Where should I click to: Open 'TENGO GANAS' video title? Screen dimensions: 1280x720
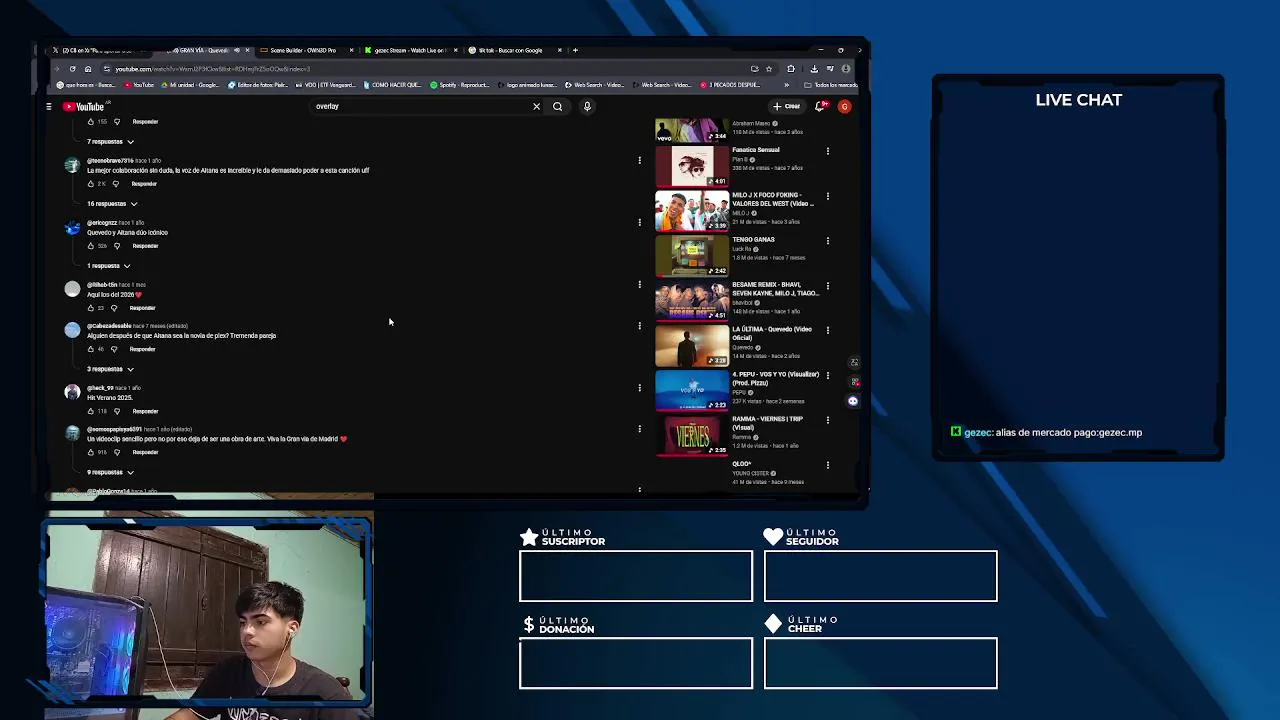[753, 240]
